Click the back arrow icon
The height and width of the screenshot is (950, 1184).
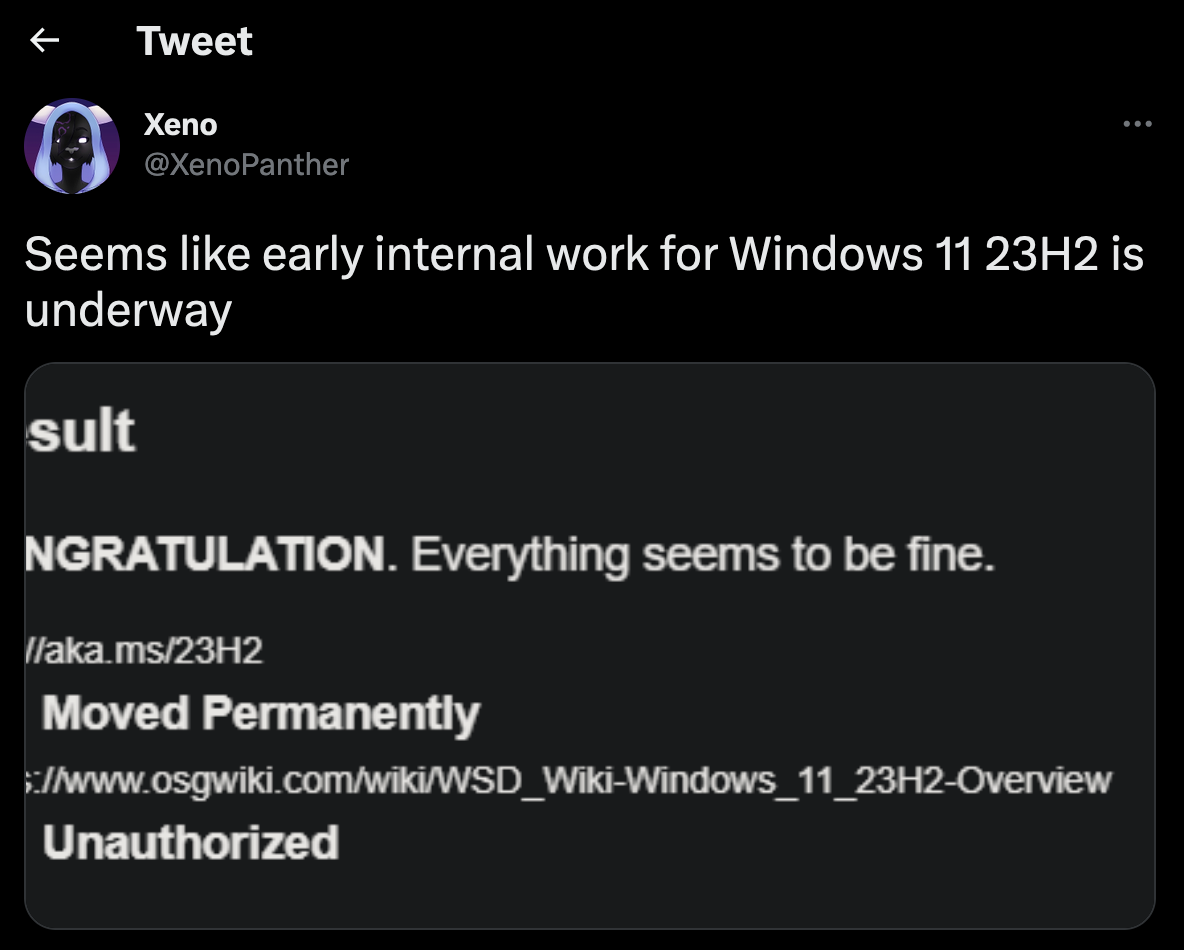pos(44,40)
